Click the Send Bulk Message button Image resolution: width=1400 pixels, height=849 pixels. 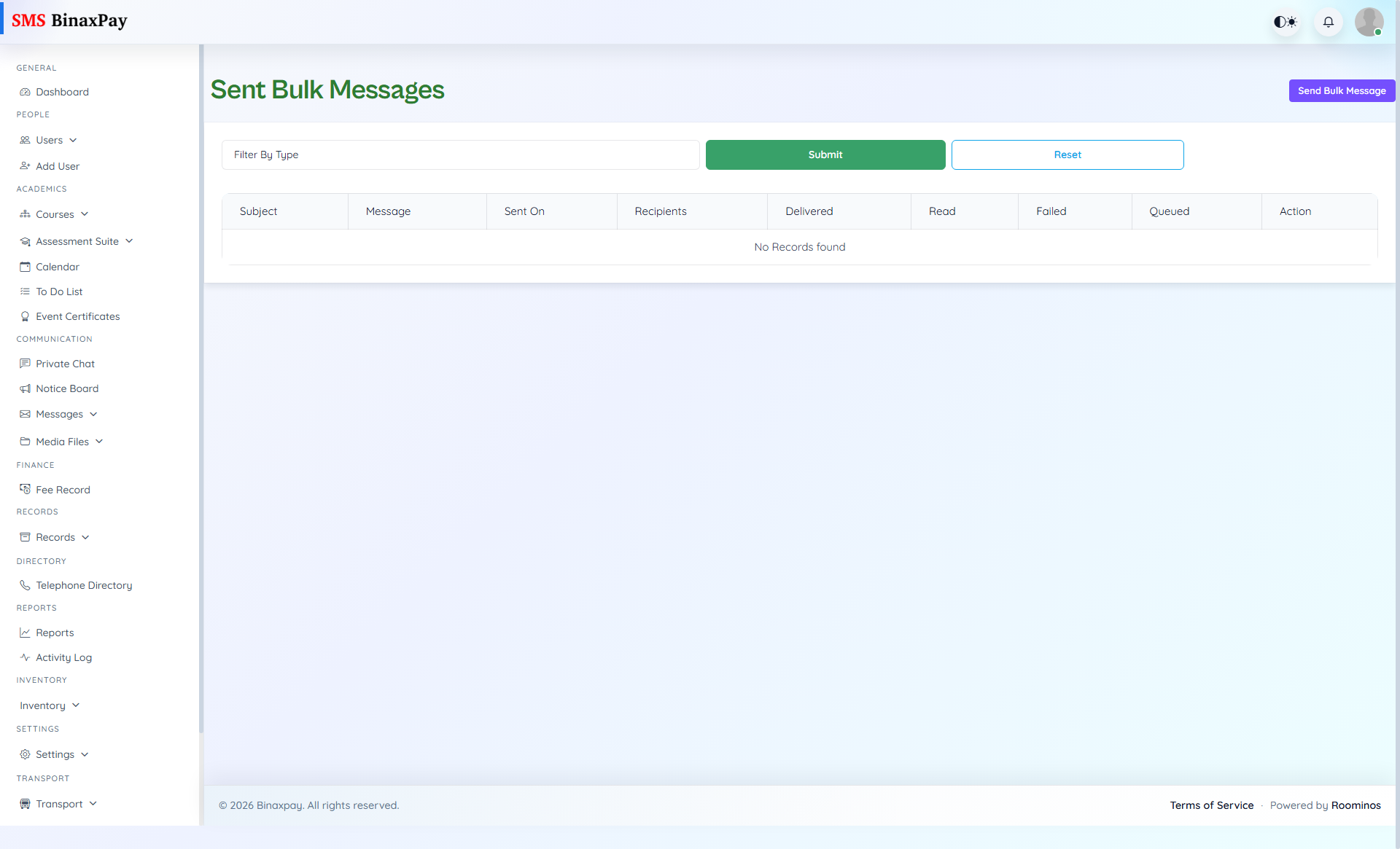tap(1342, 90)
